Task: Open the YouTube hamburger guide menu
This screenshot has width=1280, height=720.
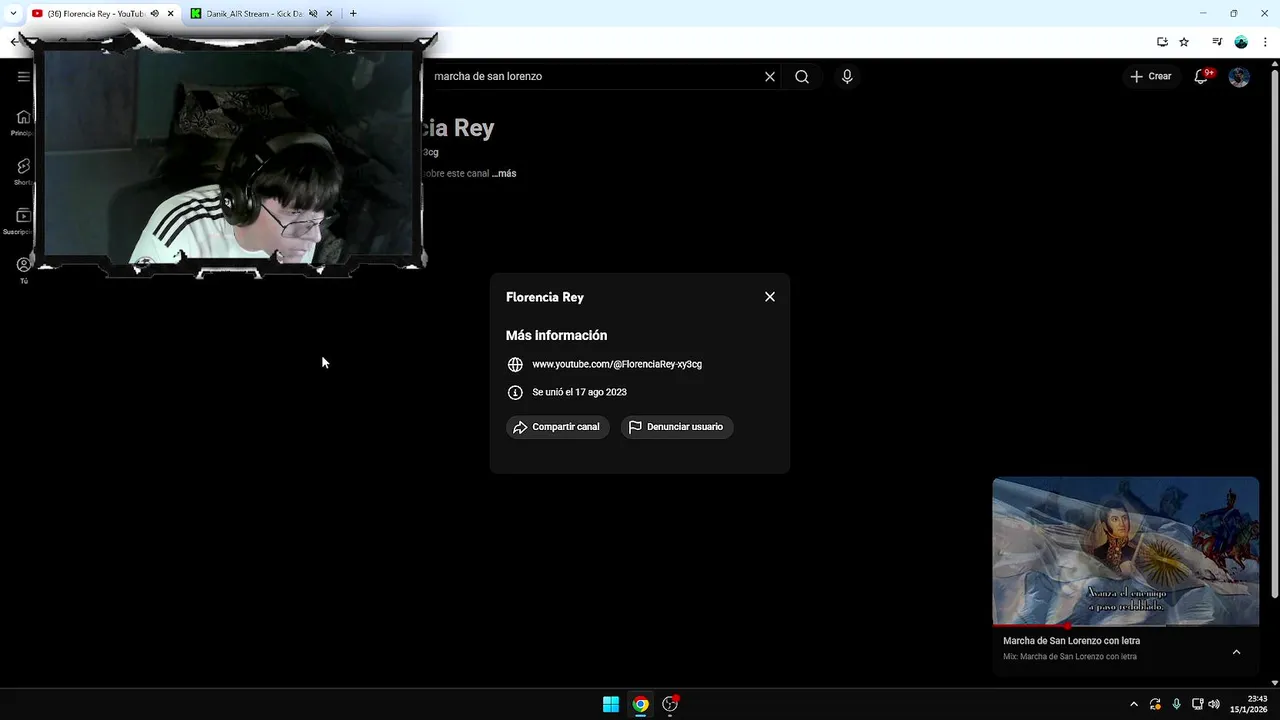Action: coord(23,76)
